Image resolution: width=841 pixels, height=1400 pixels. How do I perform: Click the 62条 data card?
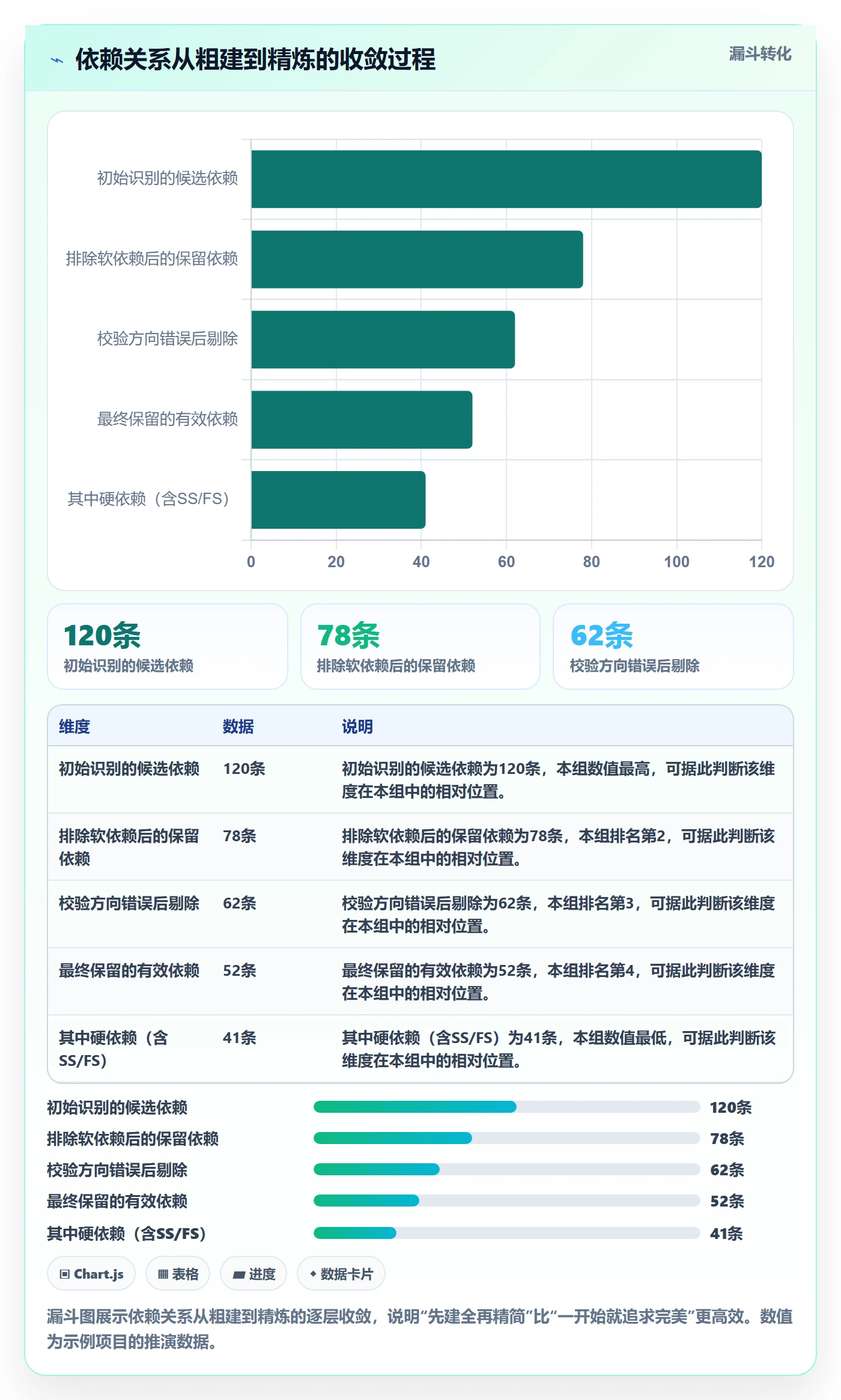pos(673,647)
